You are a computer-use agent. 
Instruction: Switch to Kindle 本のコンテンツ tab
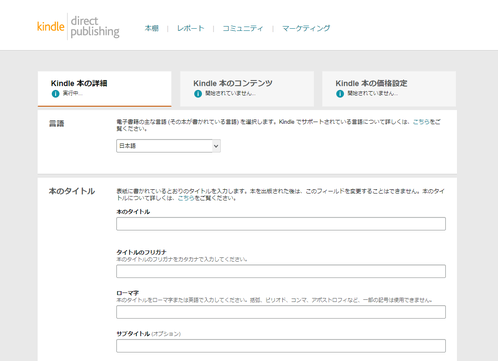point(247,89)
